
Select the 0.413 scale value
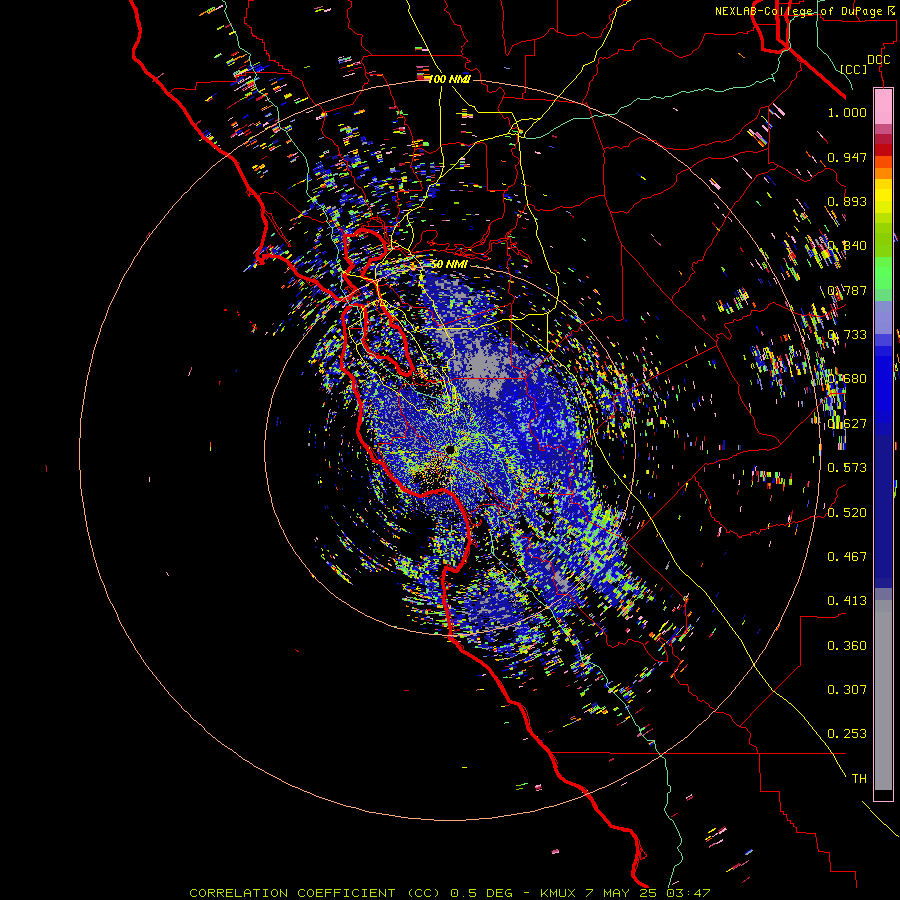tap(847, 601)
